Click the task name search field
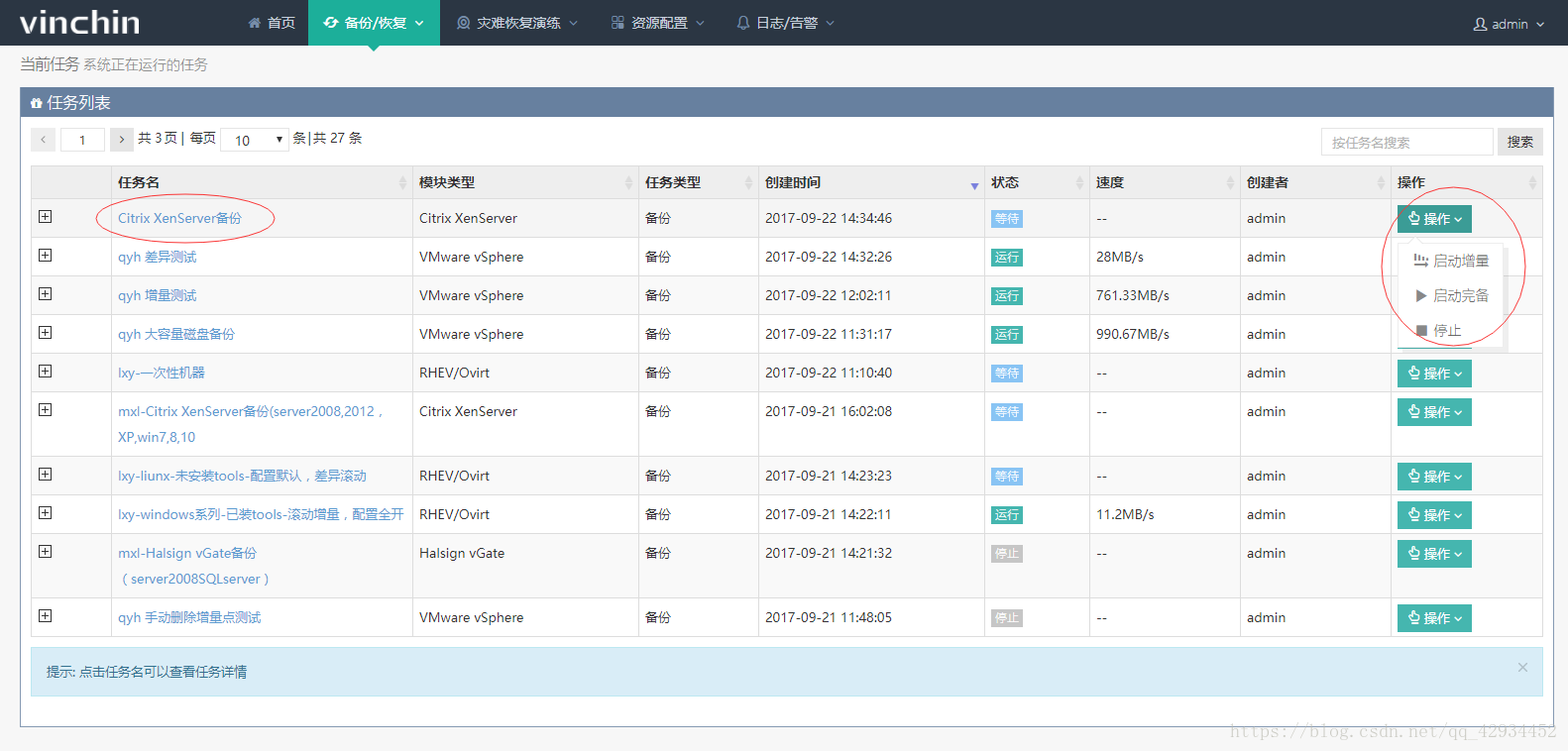Image resolution: width=1568 pixels, height=751 pixels. click(x=1405, y=142)
